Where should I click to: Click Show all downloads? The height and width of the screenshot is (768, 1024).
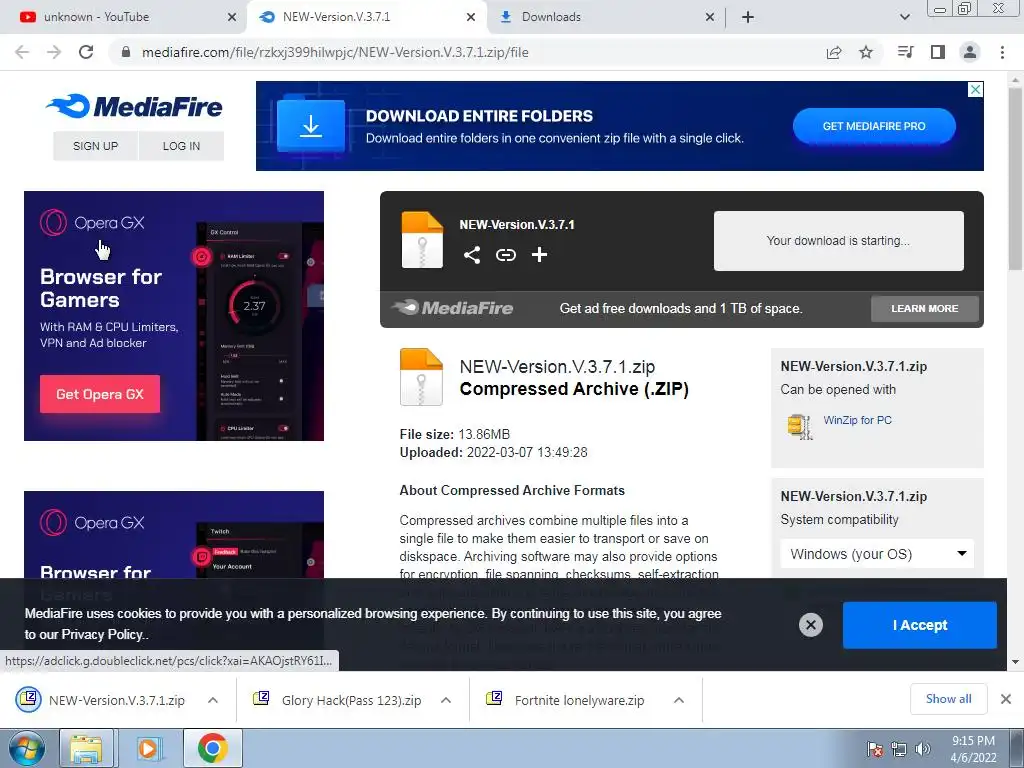[x=948, y=699]
